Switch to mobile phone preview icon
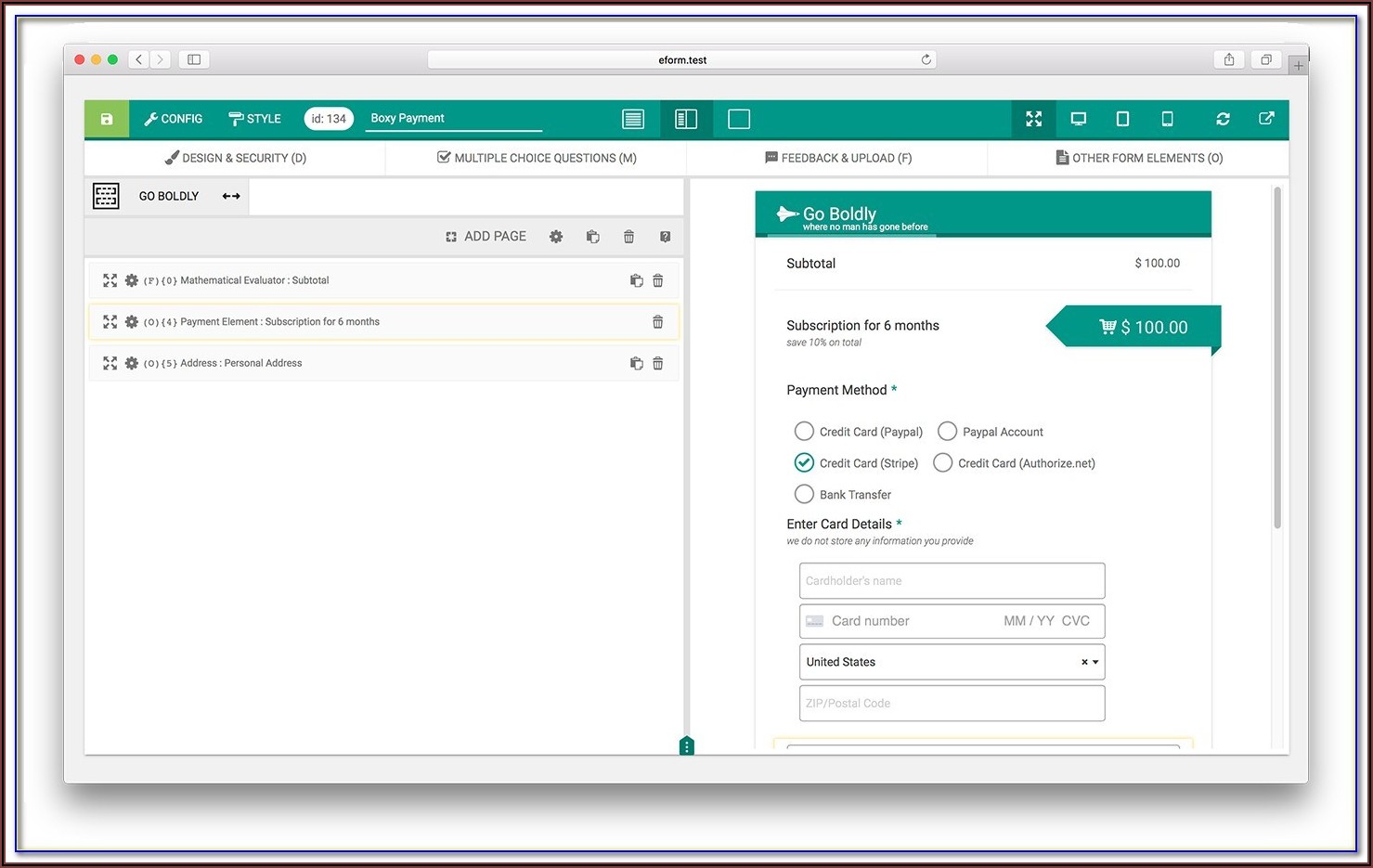 coord(1167,119)
